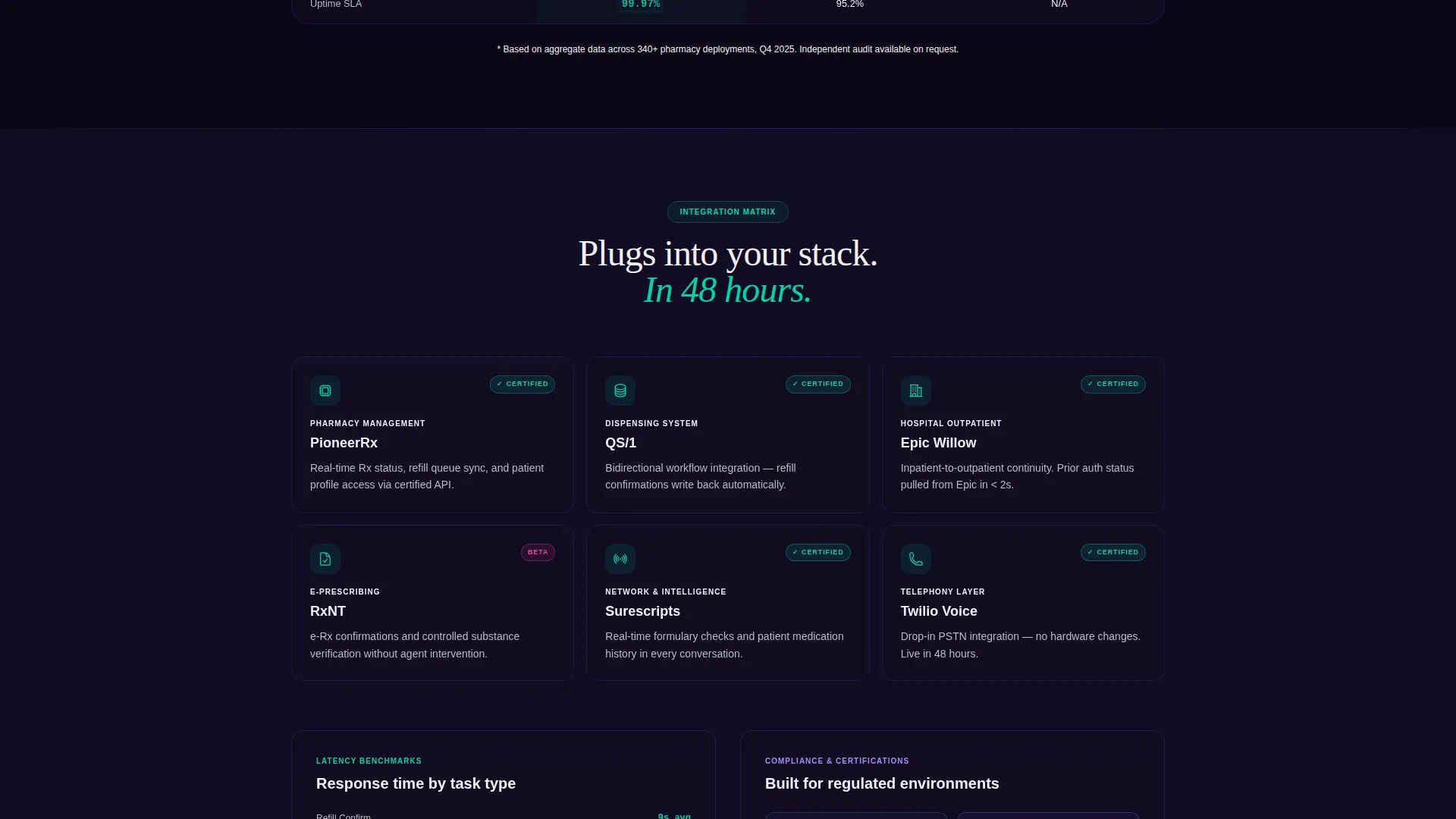This screenshot has height=819, width=1456.
Task: Click the Network & Intelligence category label
Action: 666,591
